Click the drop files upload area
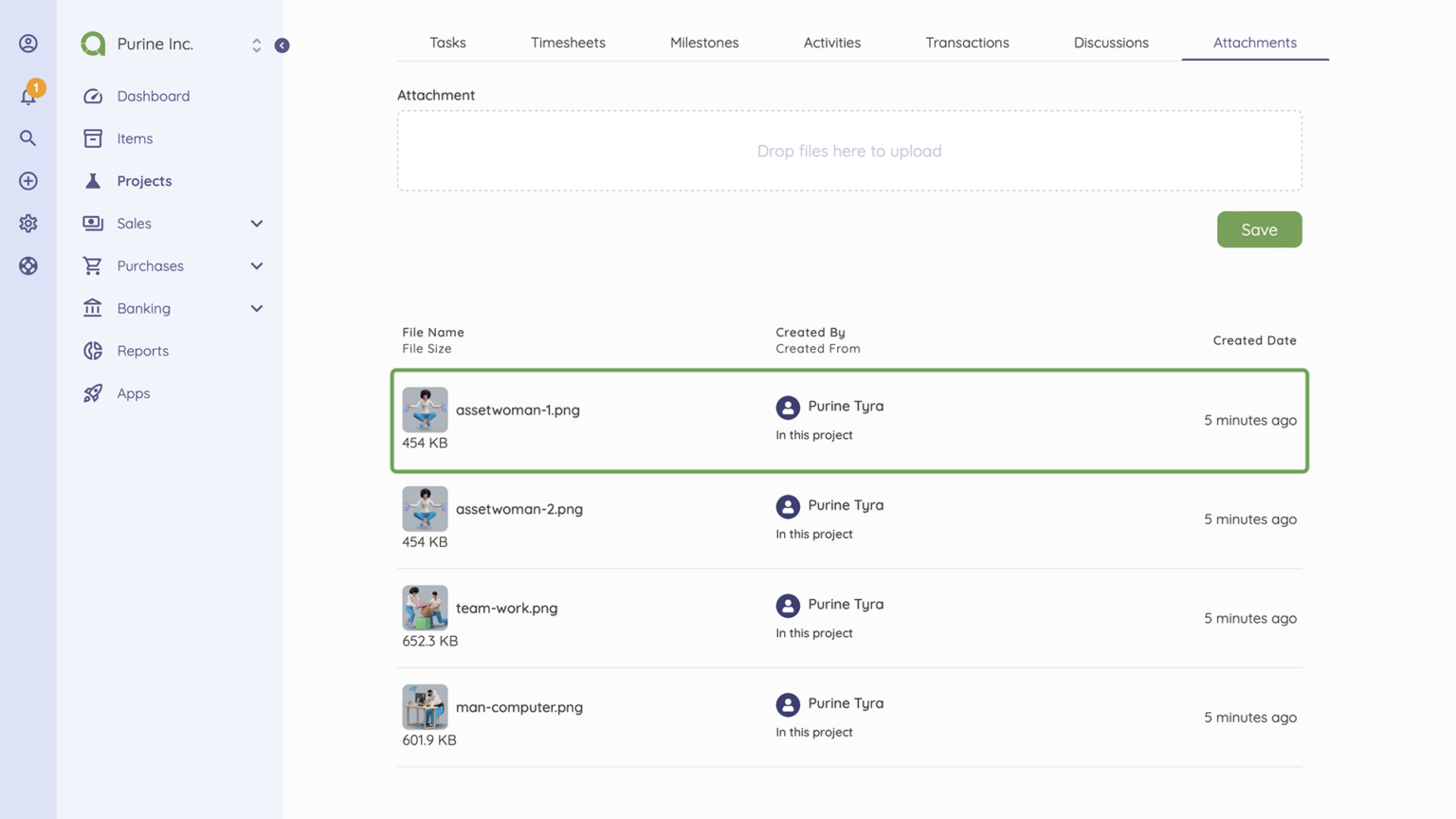This screenshot has width=1456, height=819. pyautogui.click(x=849, y=151)
